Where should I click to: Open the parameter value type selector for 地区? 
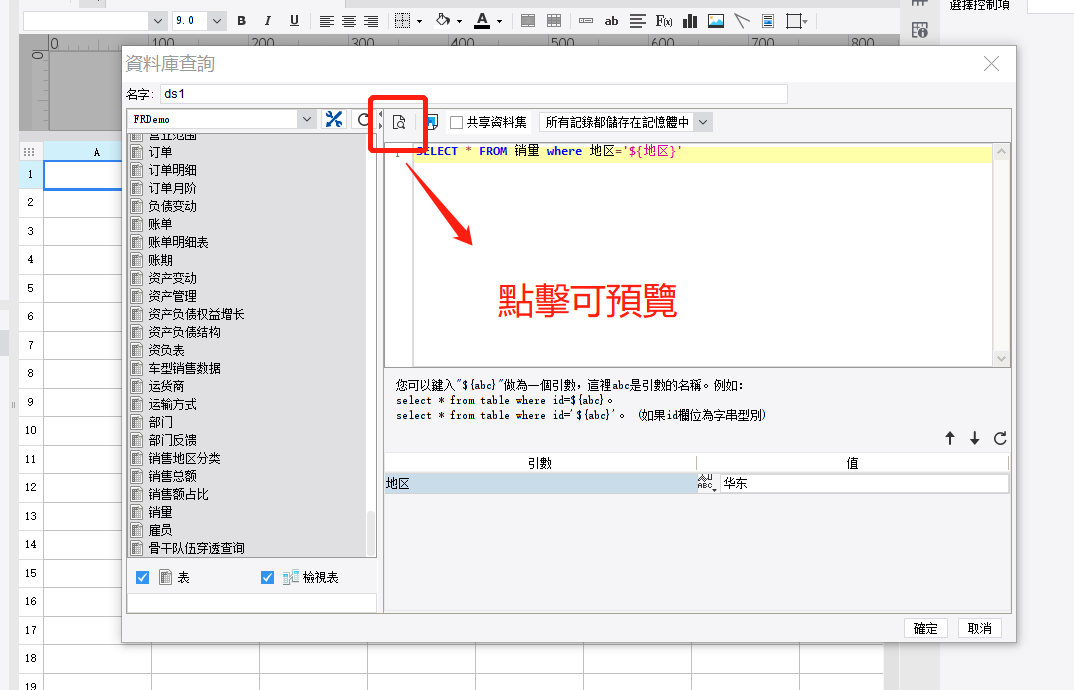click(707, 483)
